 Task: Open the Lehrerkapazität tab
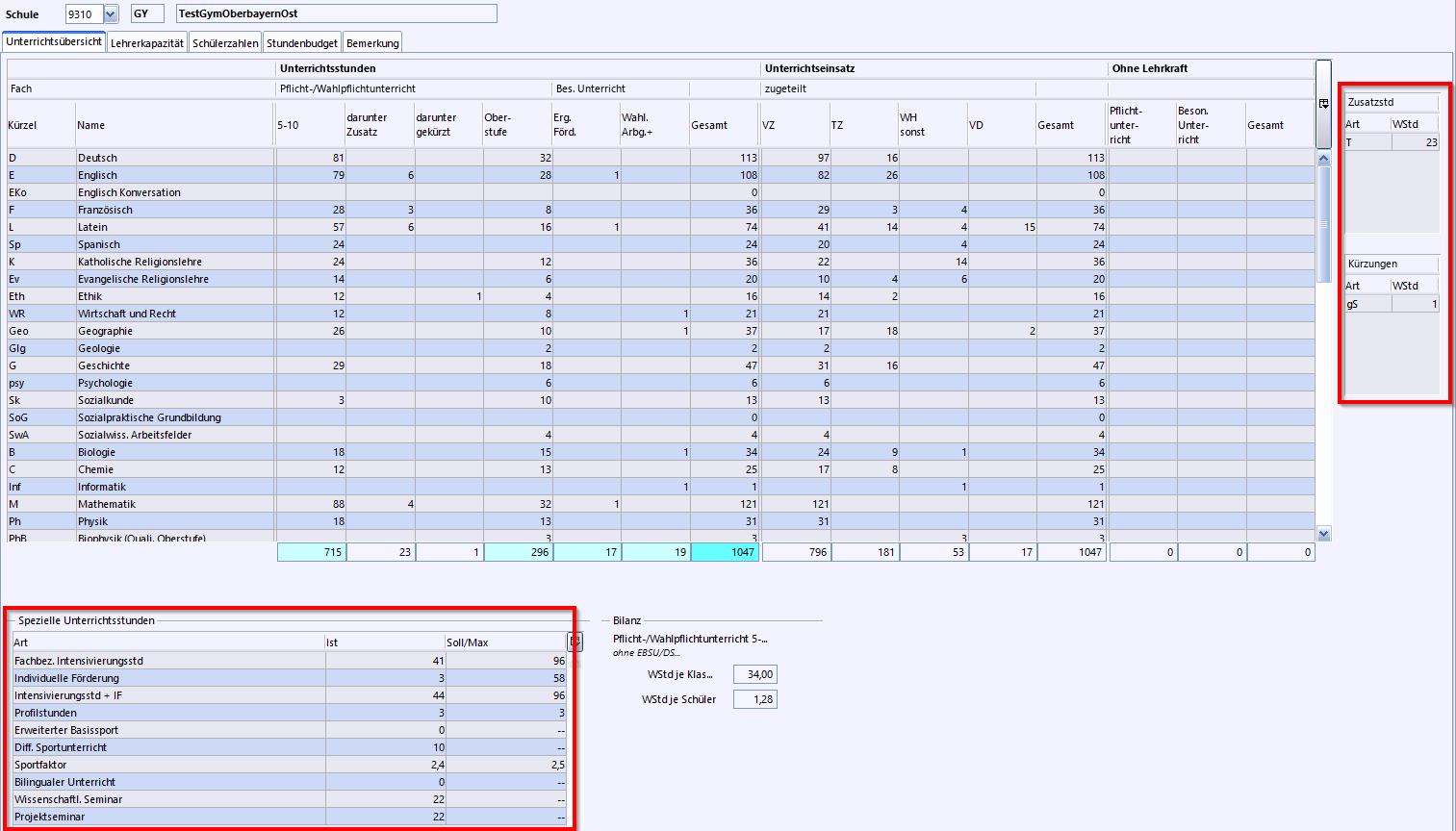[x=146, y=43]
